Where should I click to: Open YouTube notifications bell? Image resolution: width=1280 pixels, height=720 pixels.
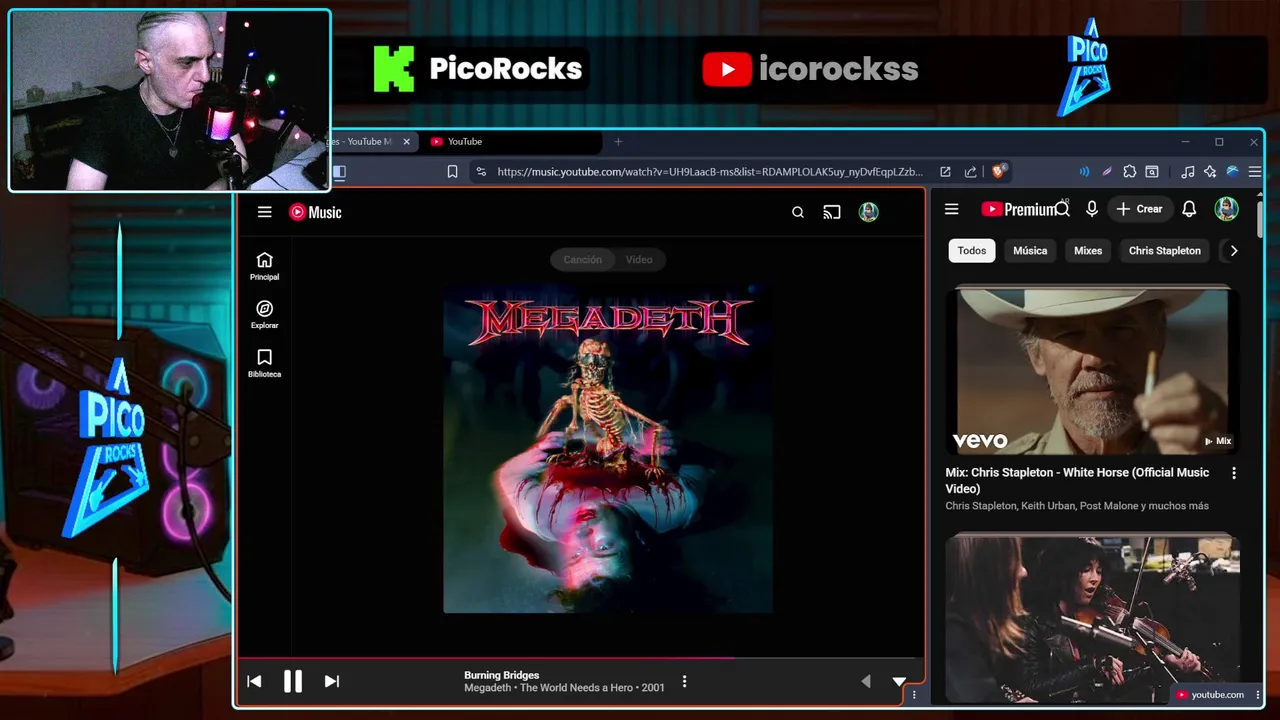pos(1189,209)
